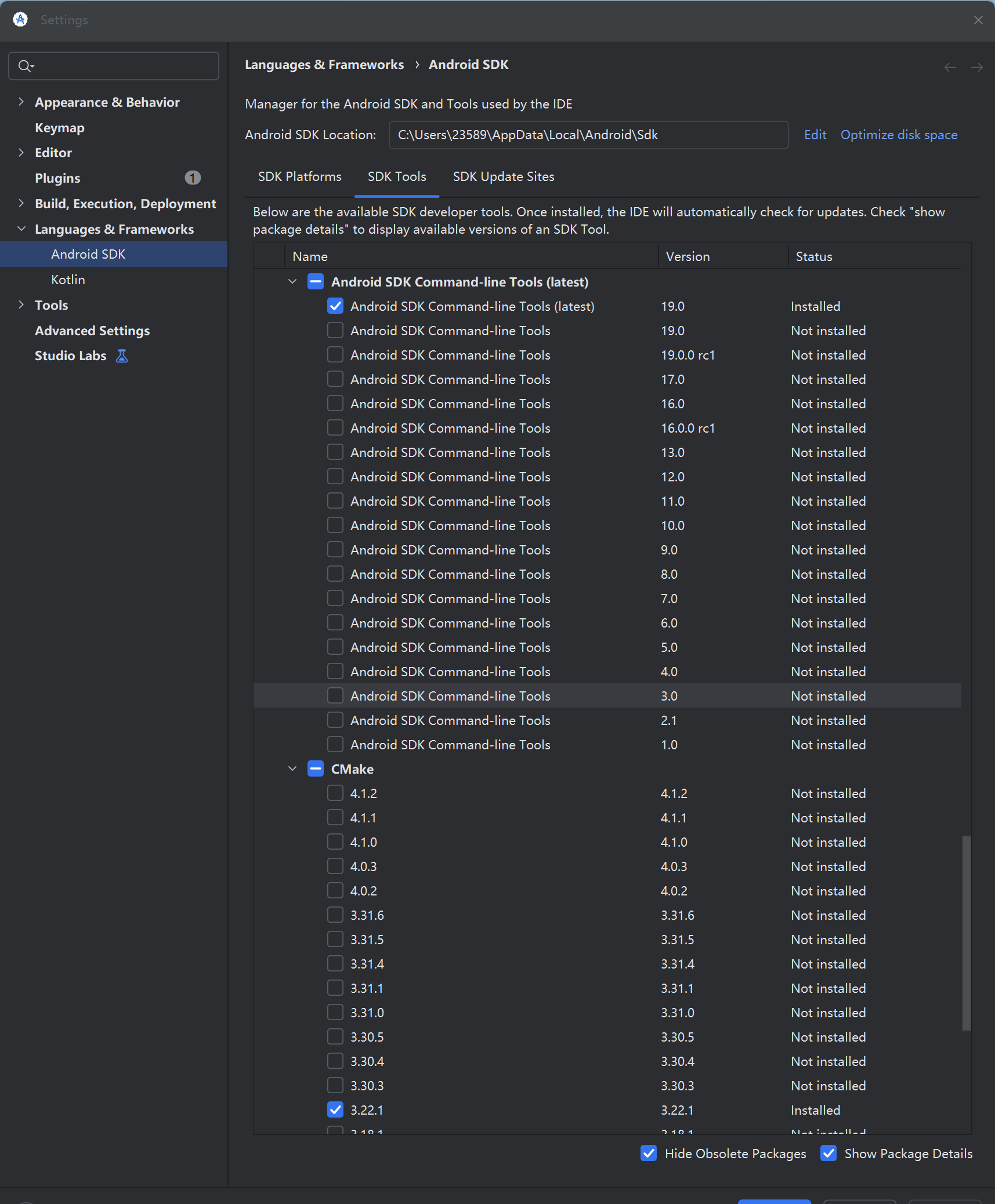Select Kotlin under Languages & Frameworks
This screenshot has height=1204, width=995.
click(x=68, y=280)
